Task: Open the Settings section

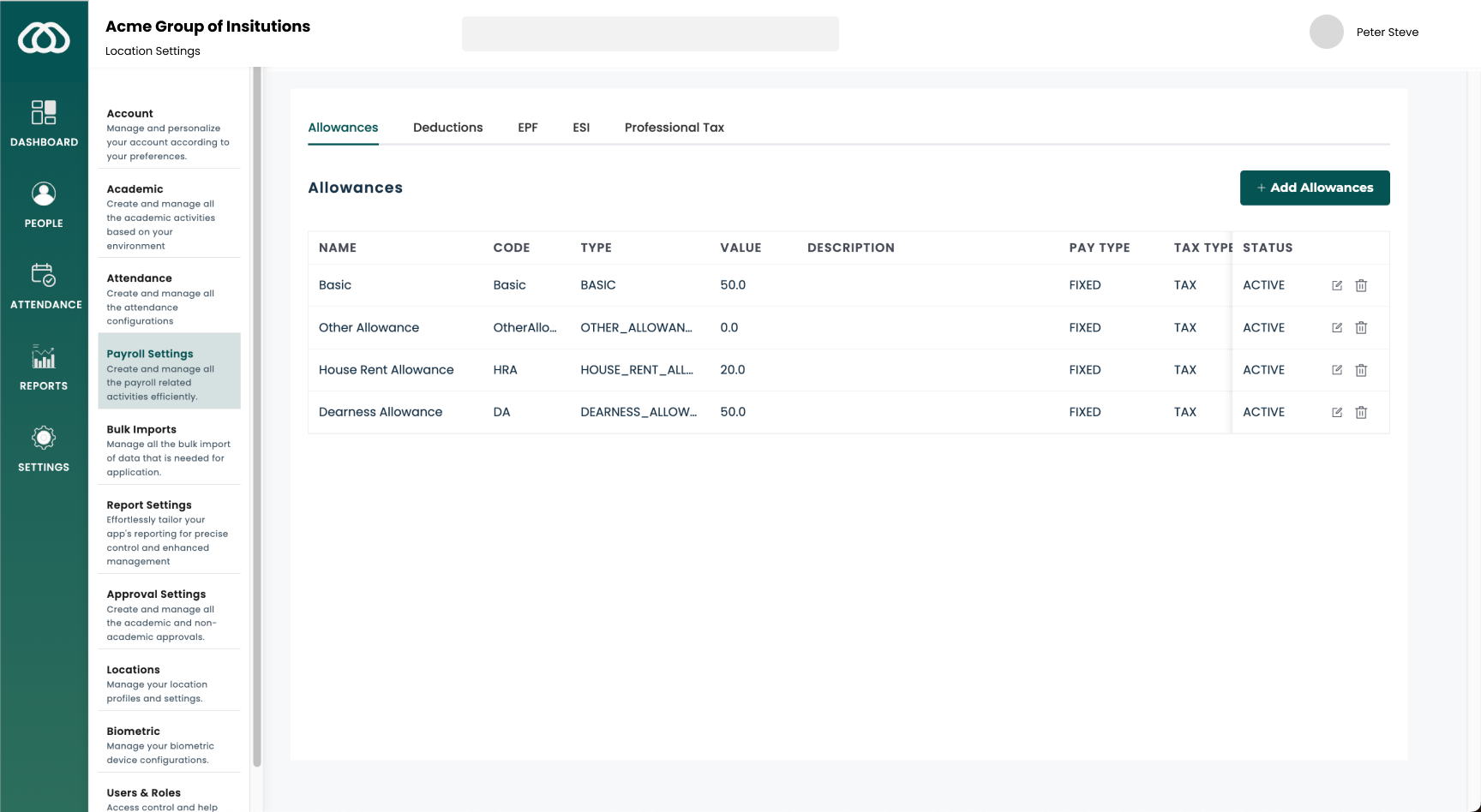Action: click(44, 449)
